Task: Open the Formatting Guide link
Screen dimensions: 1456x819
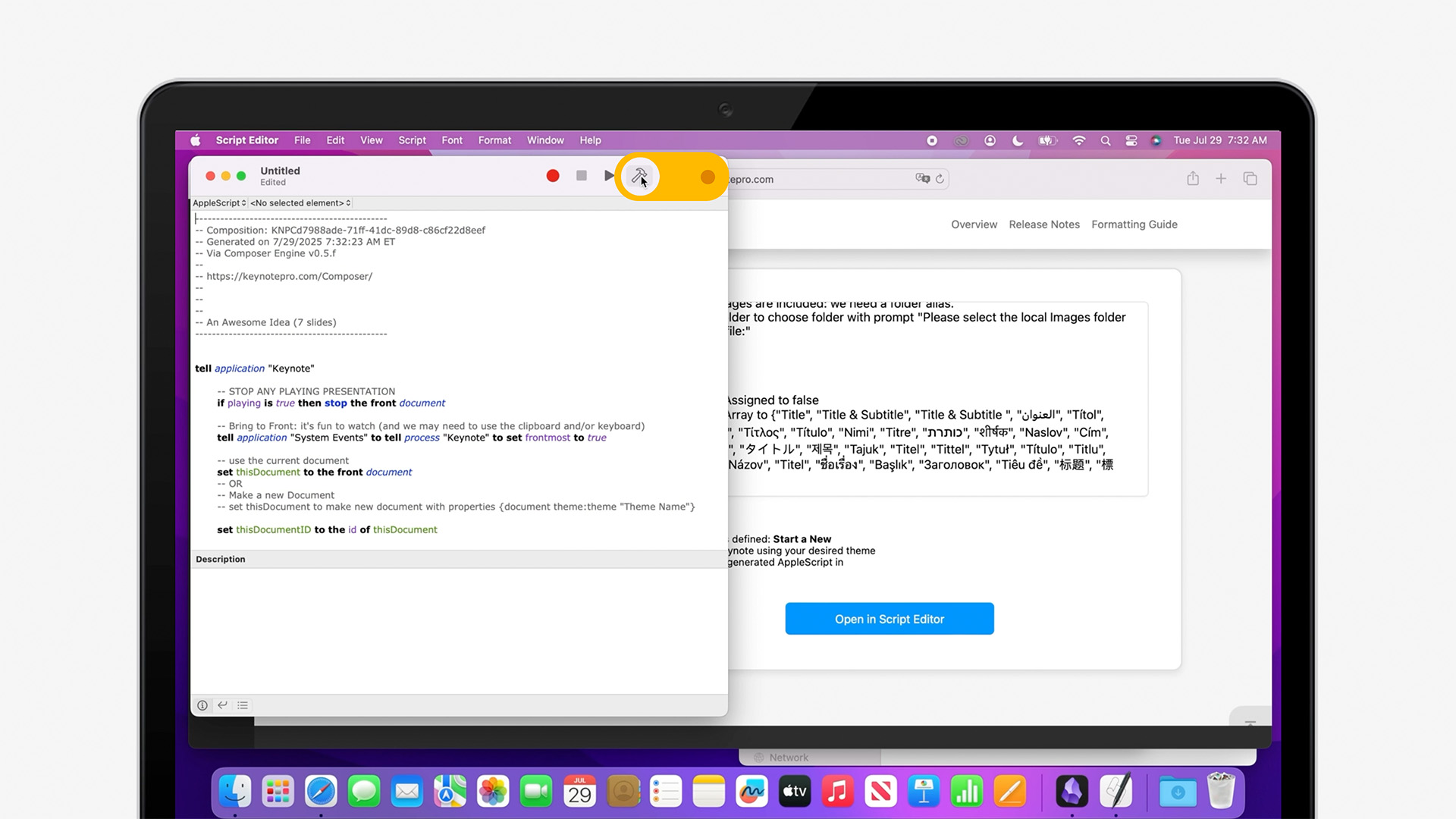Action: click(x=1134, y=224)
